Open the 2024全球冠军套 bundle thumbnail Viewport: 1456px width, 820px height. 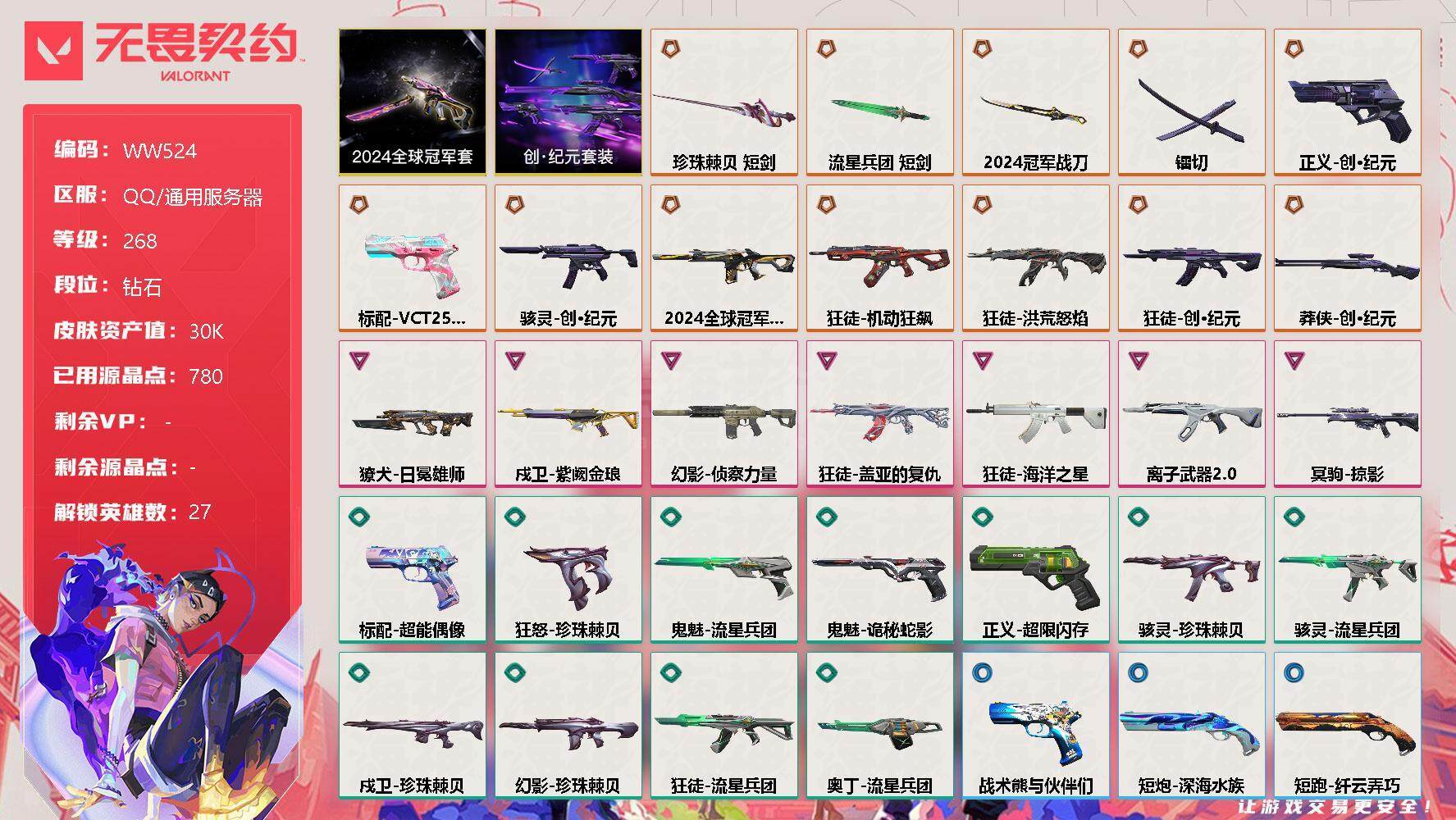(x=413, y=102)
